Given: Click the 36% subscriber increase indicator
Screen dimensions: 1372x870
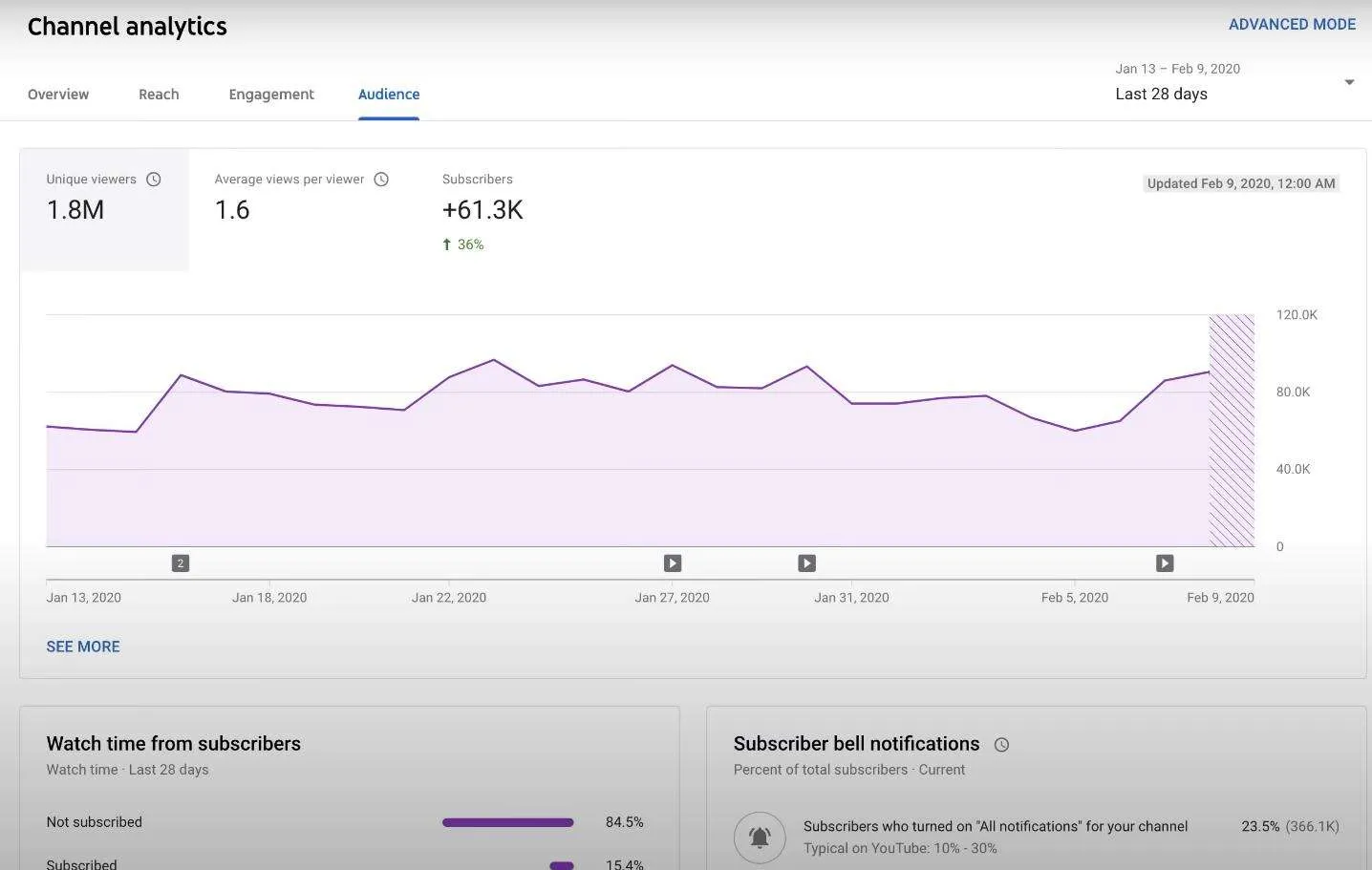Looking at the screenshot, I should [x=463, y=244].
